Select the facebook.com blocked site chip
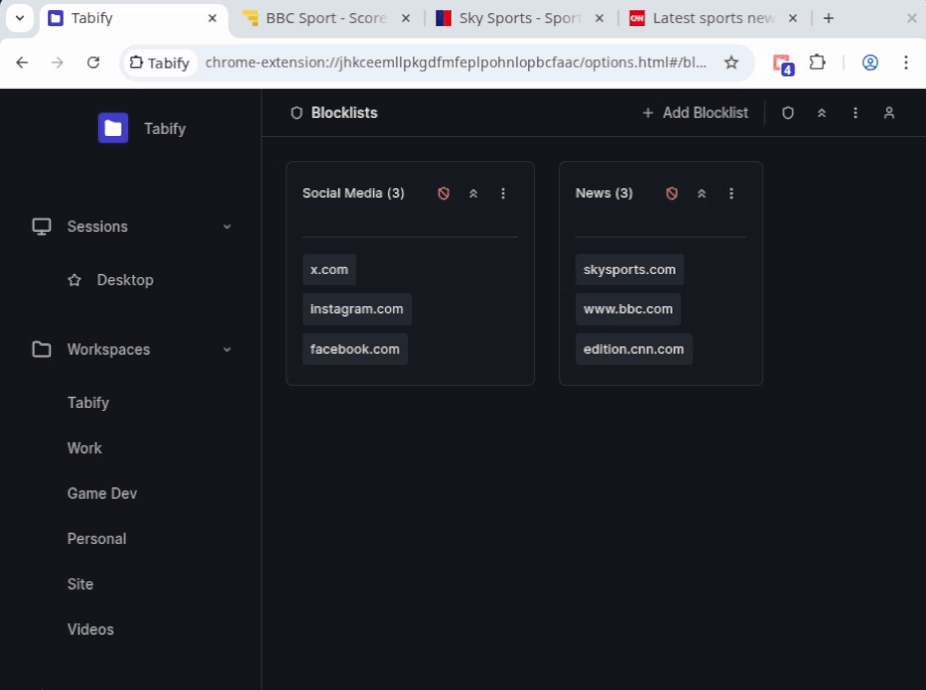This screenshot has width=926, height=690. (x=355, y=349)
